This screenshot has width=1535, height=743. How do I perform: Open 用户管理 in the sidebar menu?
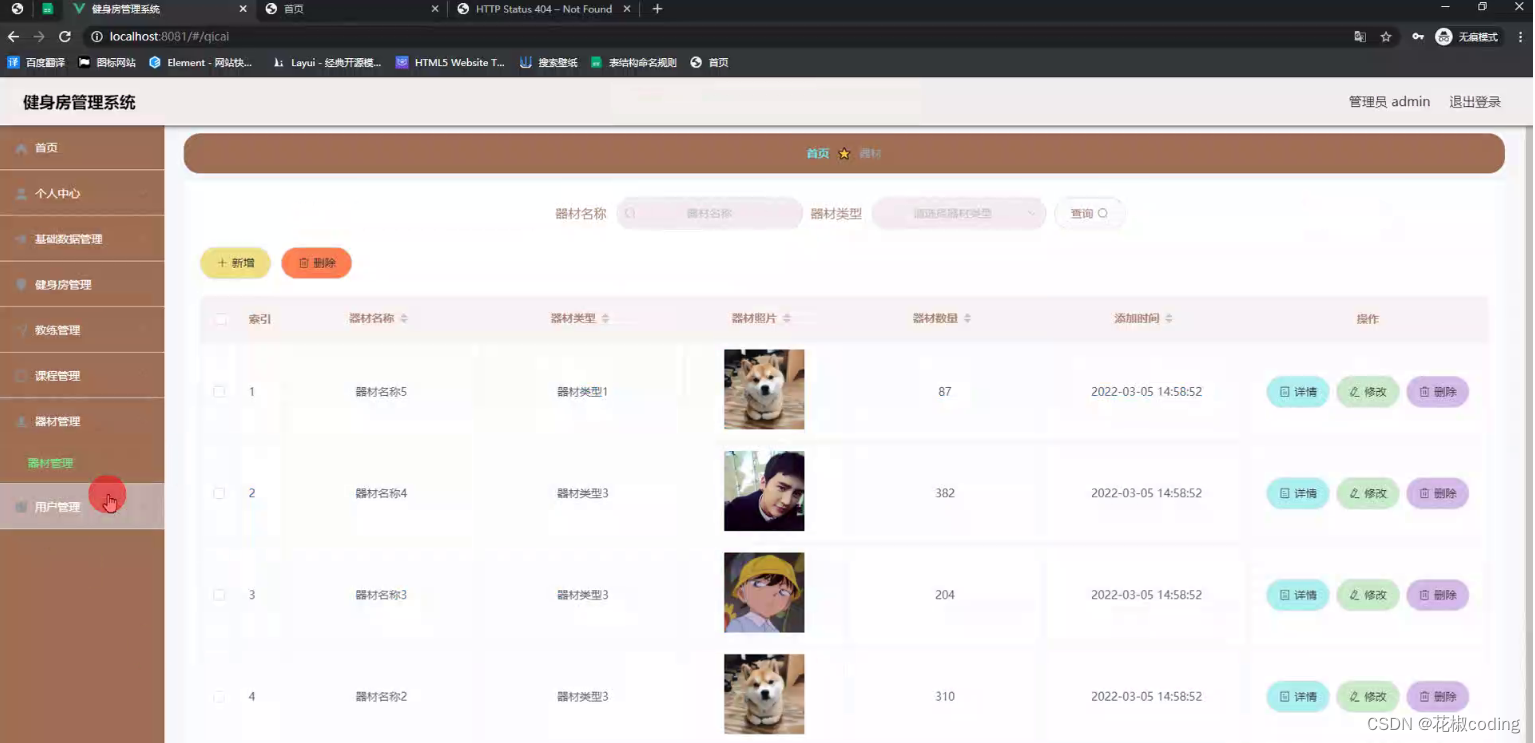click(60, 506)
